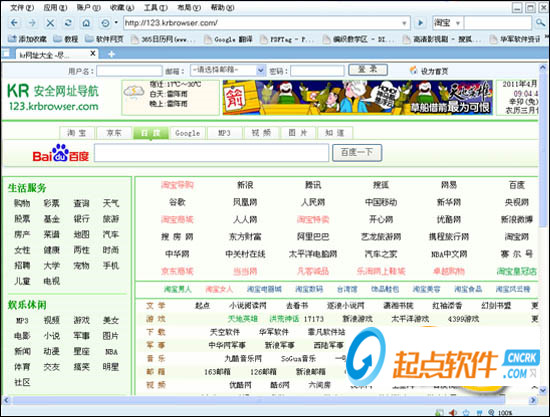Viewport: 550px width, 417px height.
Task: Click the horizontal scrollbar left arrow
Action: pyautogui.click(x=6, y=400)
